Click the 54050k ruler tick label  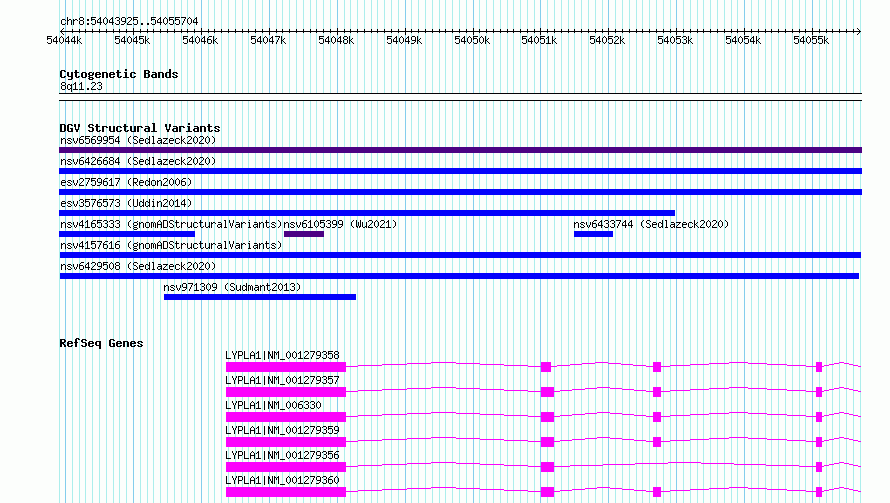click(472, 40)
